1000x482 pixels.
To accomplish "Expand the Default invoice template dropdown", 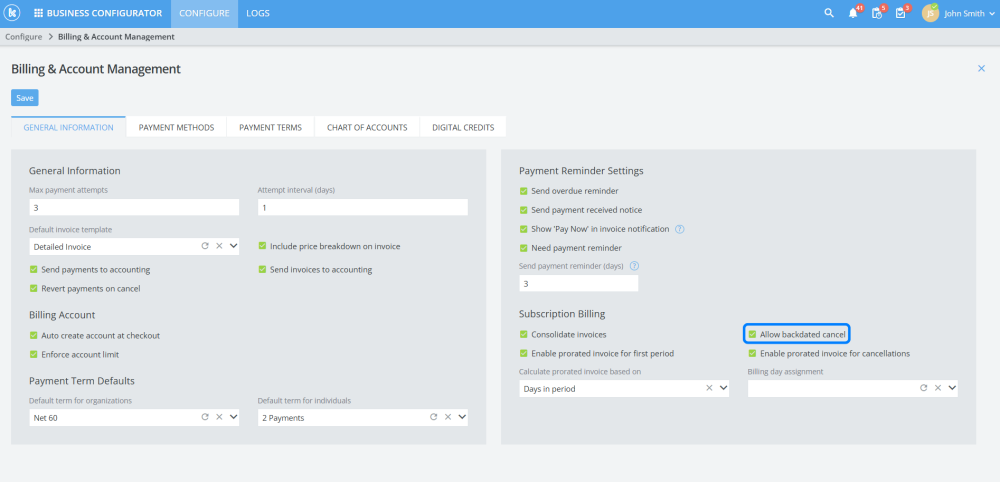I will (x=233, y=245).
